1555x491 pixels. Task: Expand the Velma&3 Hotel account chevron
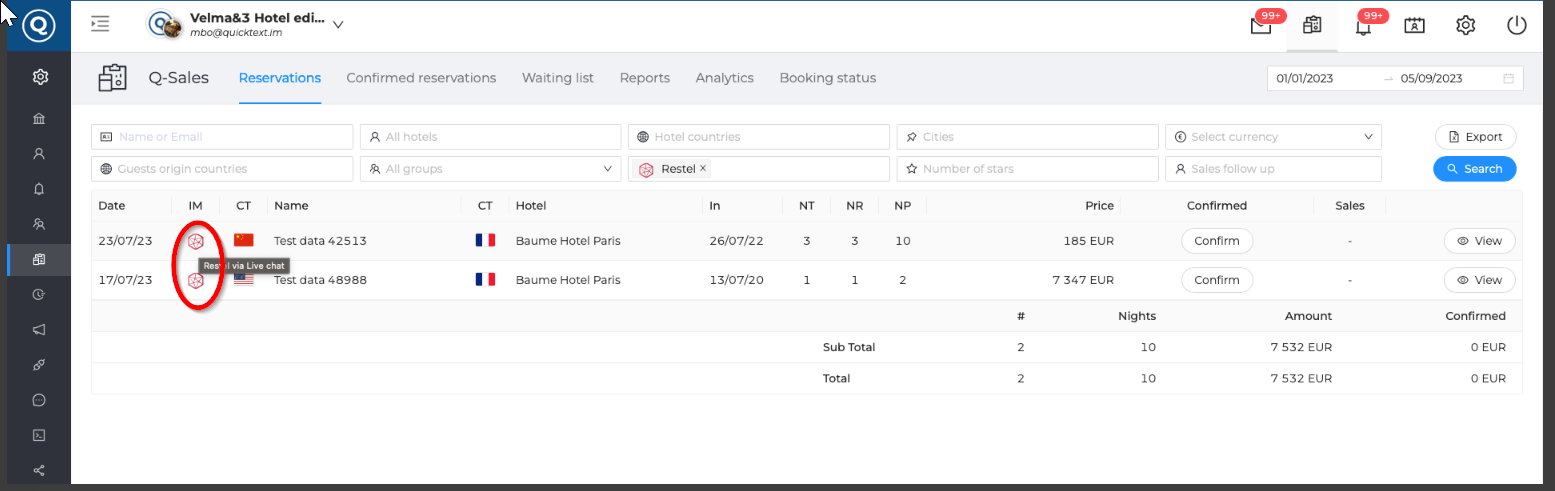(x=338, y=25)
